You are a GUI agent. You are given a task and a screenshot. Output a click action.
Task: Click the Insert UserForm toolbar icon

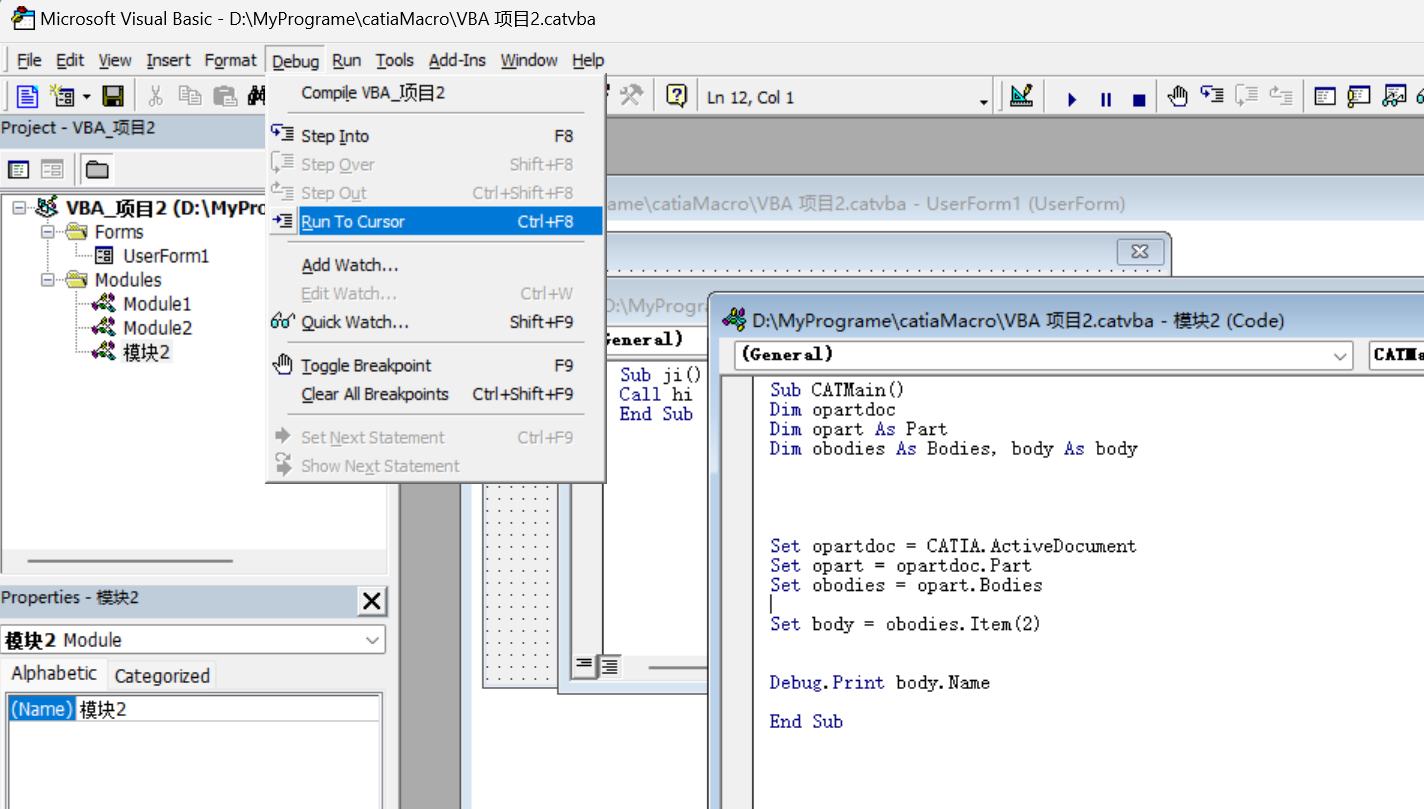pyautogui.click(x=62, y=97)
